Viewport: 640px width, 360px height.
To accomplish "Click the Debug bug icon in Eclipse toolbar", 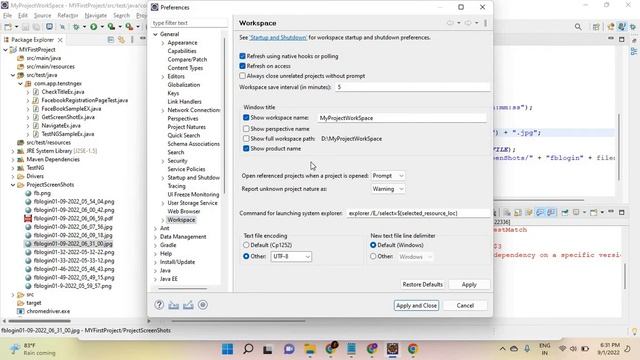I will (76, 27).
